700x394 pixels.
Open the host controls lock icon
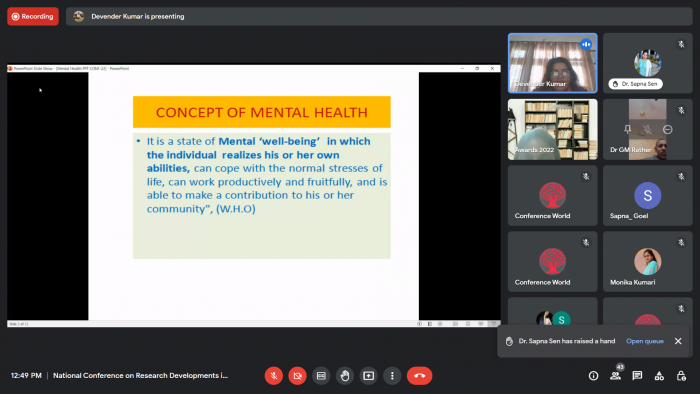click(x=681, y=376)
